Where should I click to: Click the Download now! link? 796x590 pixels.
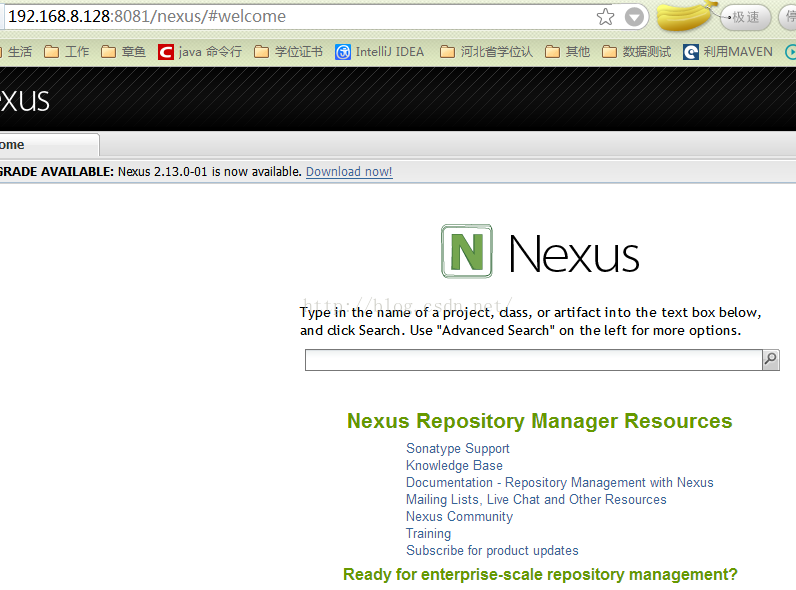coord(349,172)
